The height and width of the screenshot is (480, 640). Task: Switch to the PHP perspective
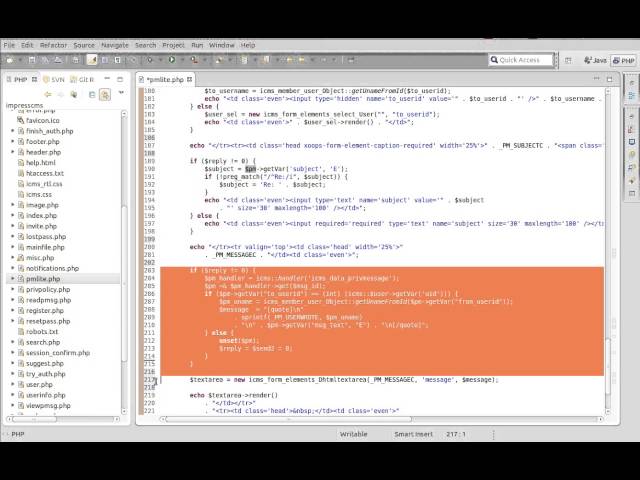624,60
